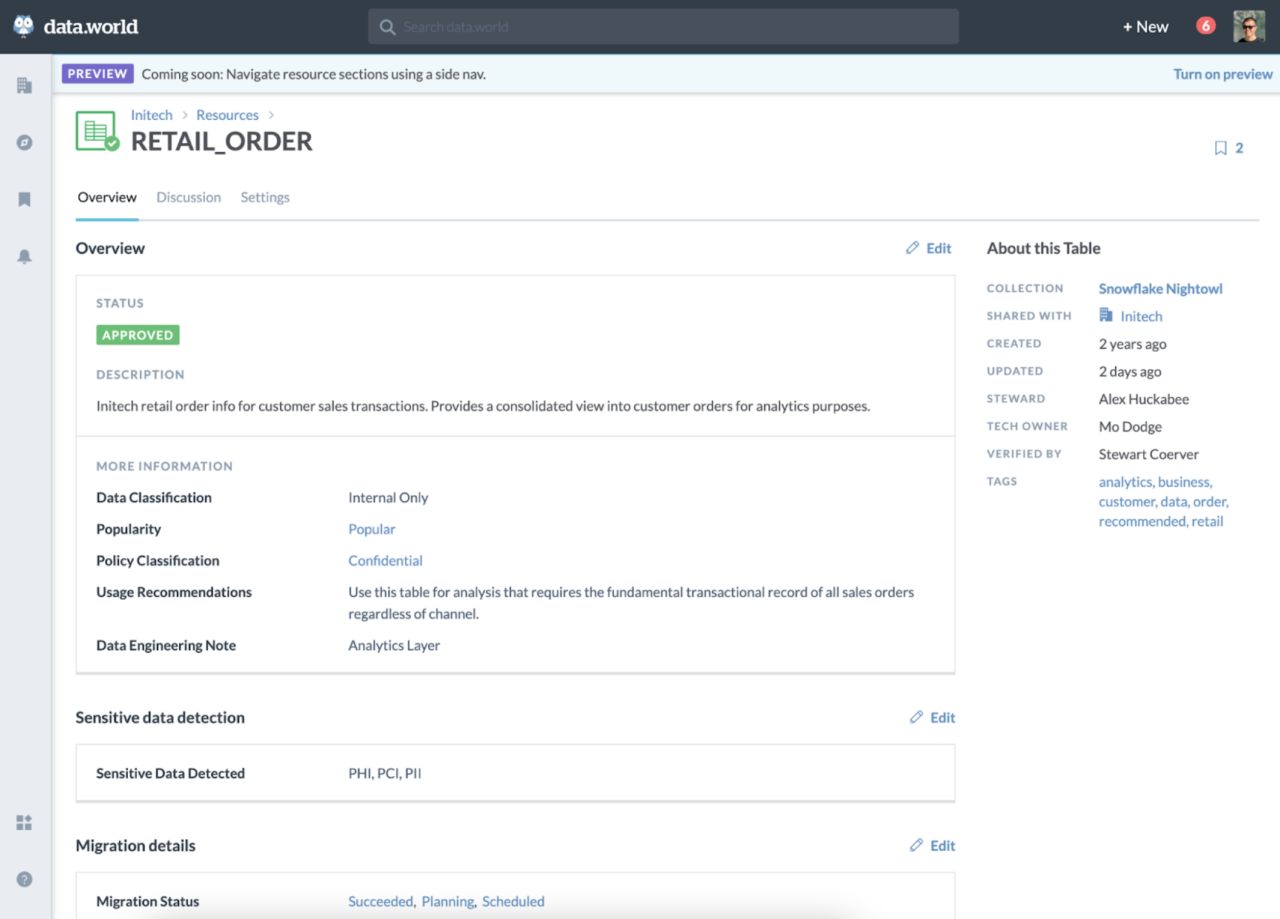This screenshot has width=1280, height=919.
Task: Click the pencil icon for Sensitive data detection
Action: [x=916, y=717]
